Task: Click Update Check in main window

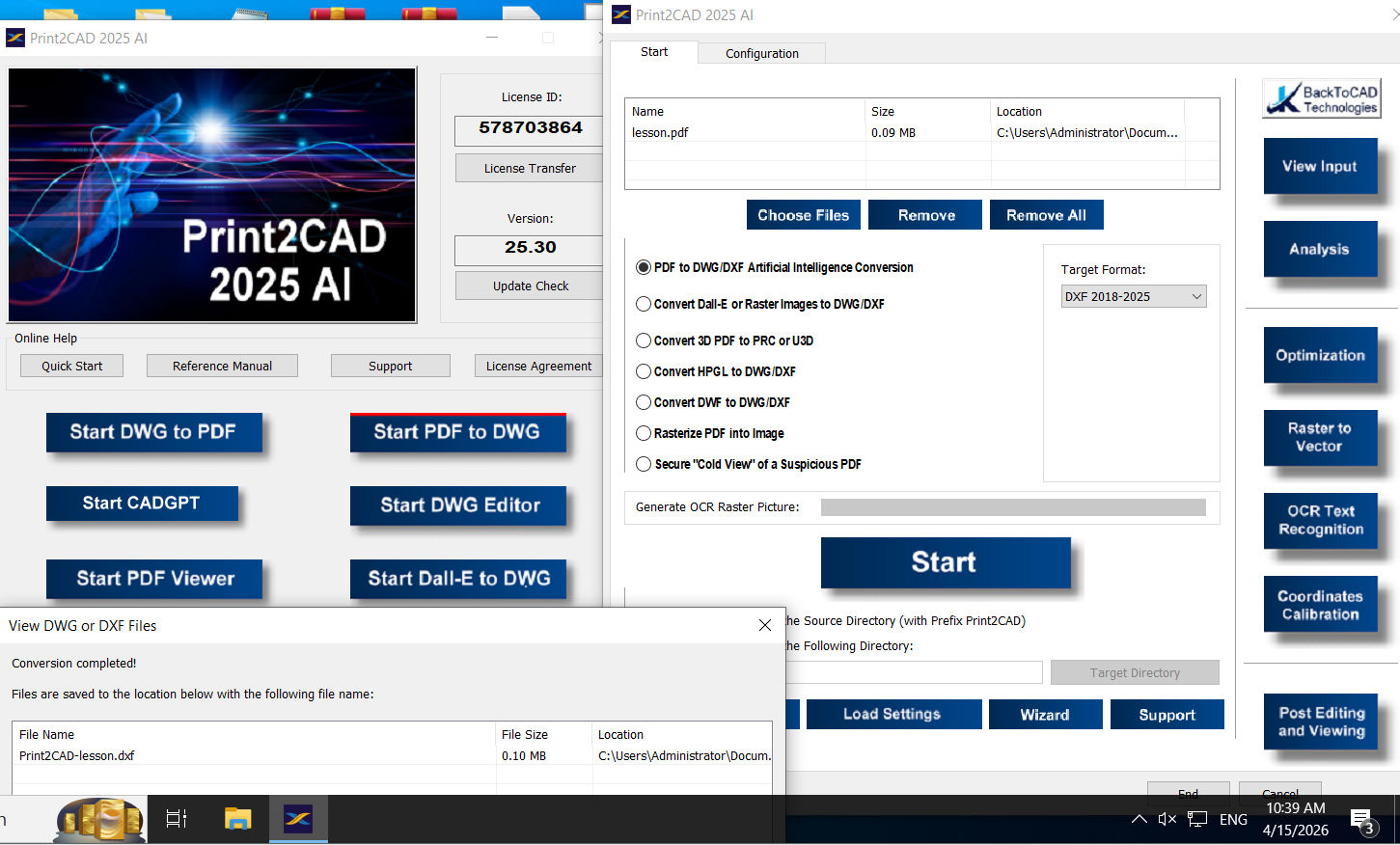Action: [530, 286]
